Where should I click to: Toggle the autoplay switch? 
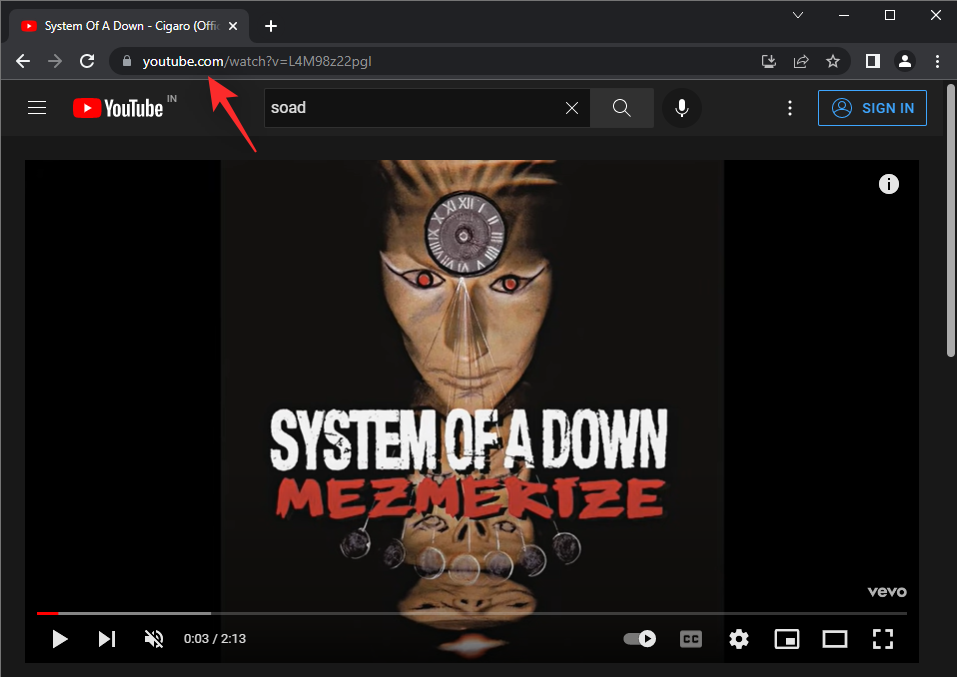pyautogui.click(x=640, y=639)
